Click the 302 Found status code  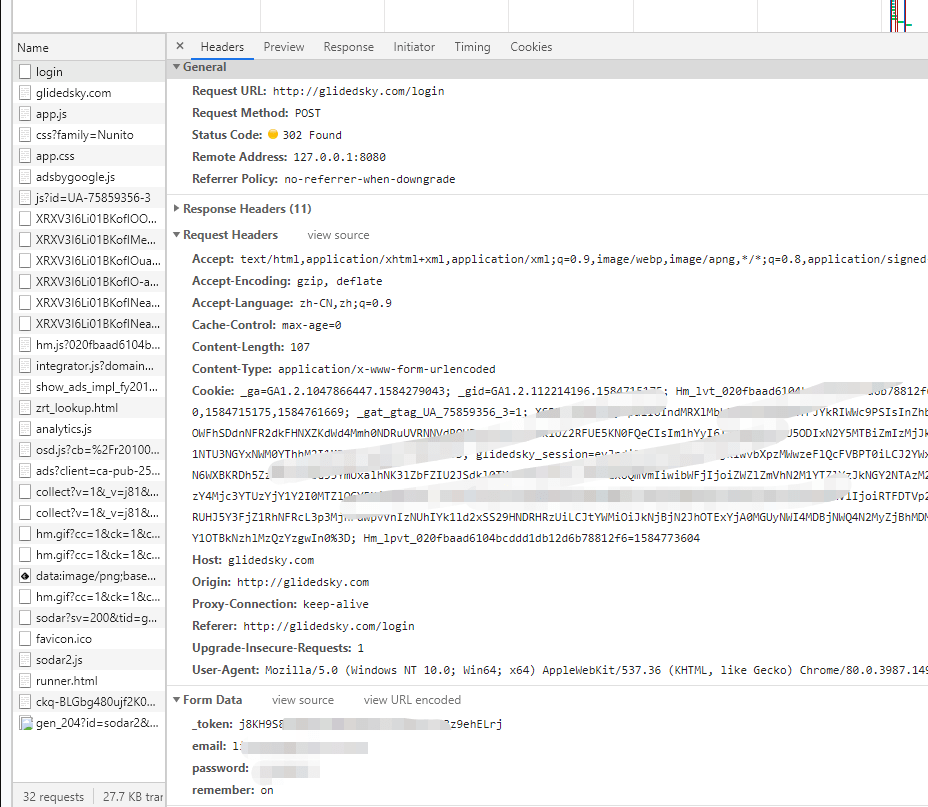[x=312, y=135]
